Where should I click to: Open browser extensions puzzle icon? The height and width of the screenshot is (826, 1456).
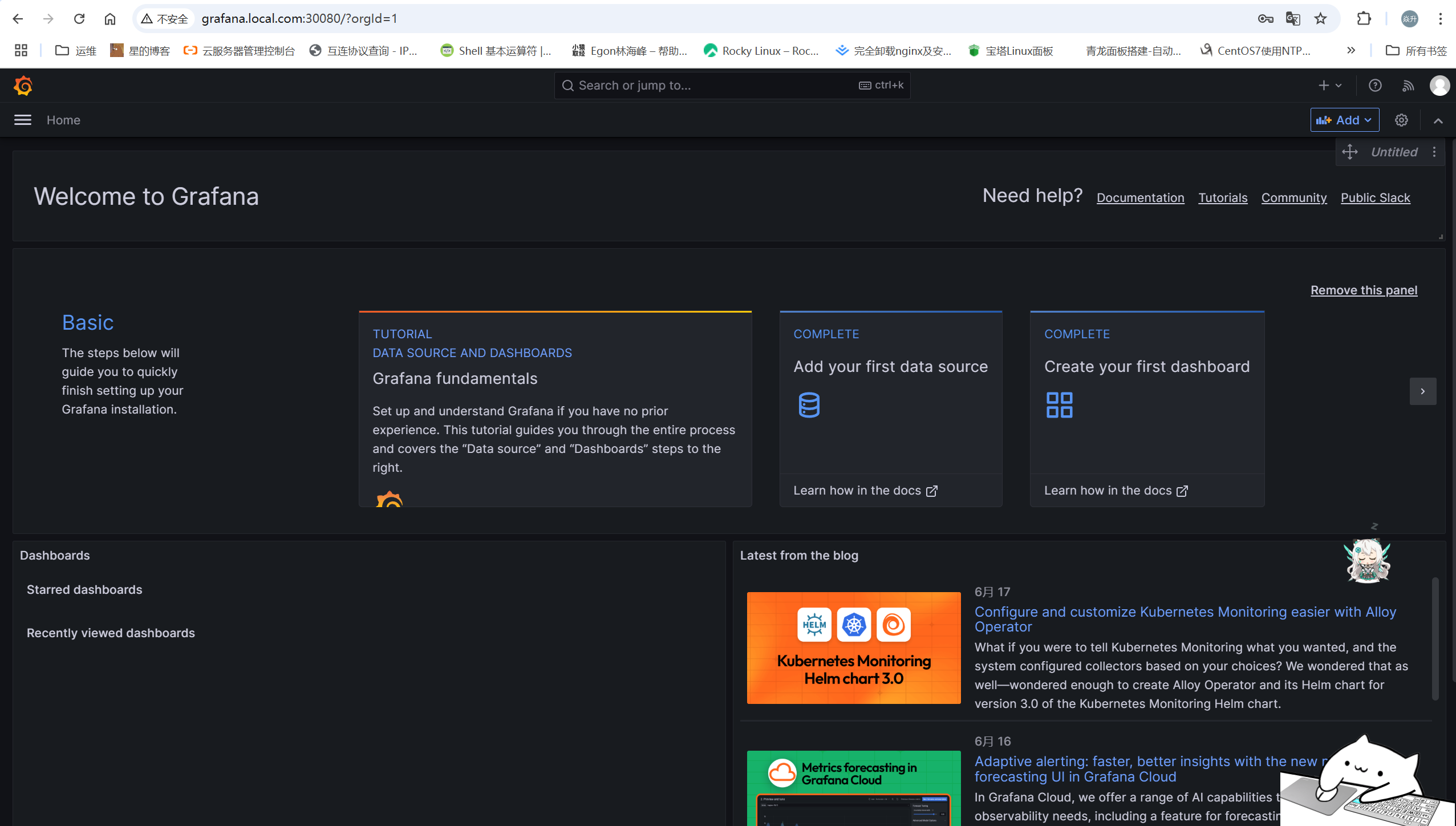tap(1364, 19)
